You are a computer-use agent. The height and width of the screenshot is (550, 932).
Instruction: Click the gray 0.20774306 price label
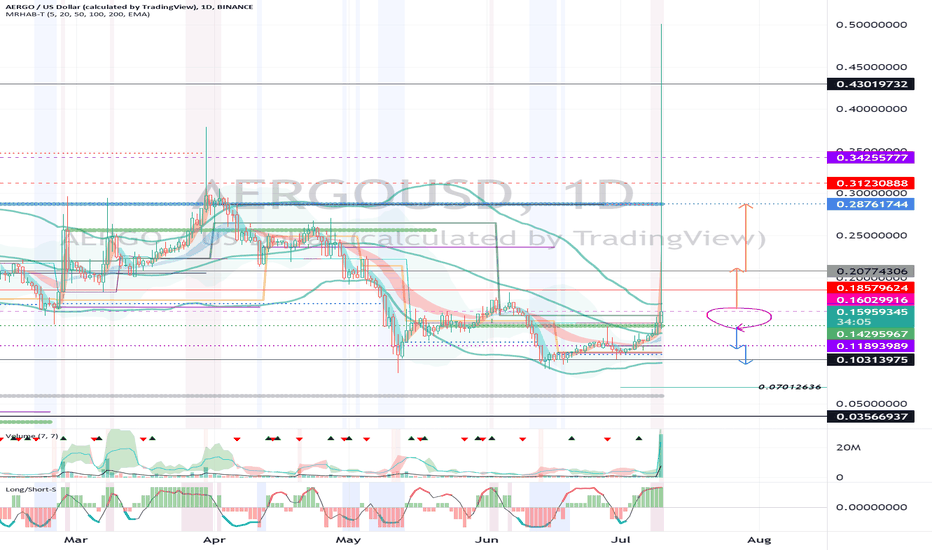[x=871, y=271]
